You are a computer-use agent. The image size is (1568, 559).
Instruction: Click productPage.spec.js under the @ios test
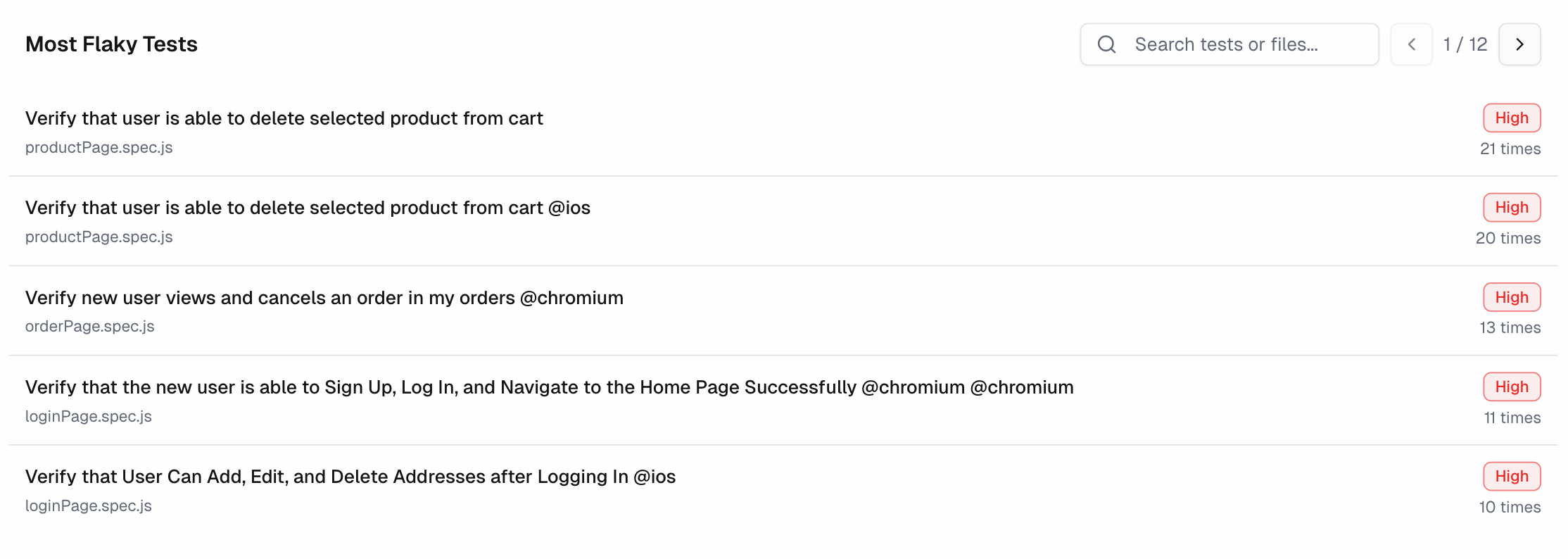coord(99,237)
